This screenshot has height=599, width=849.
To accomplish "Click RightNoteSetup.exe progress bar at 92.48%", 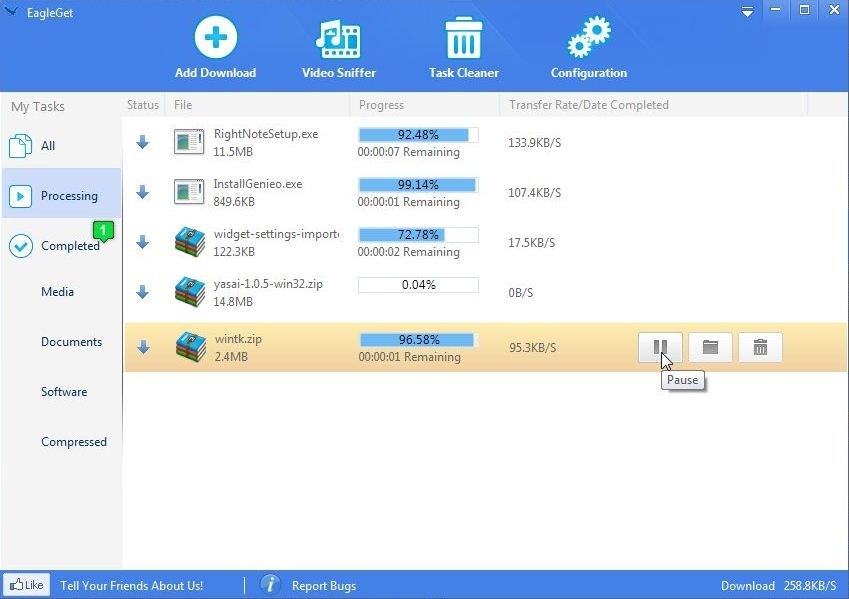I will (418, 135).
